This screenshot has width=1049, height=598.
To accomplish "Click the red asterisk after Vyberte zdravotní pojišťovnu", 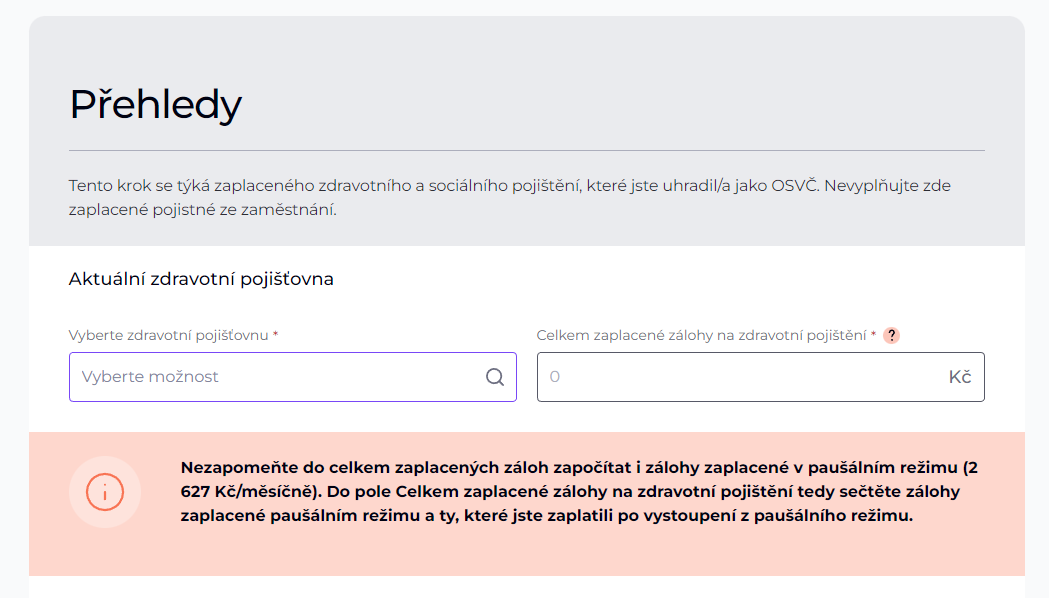I will click(275, 335).
